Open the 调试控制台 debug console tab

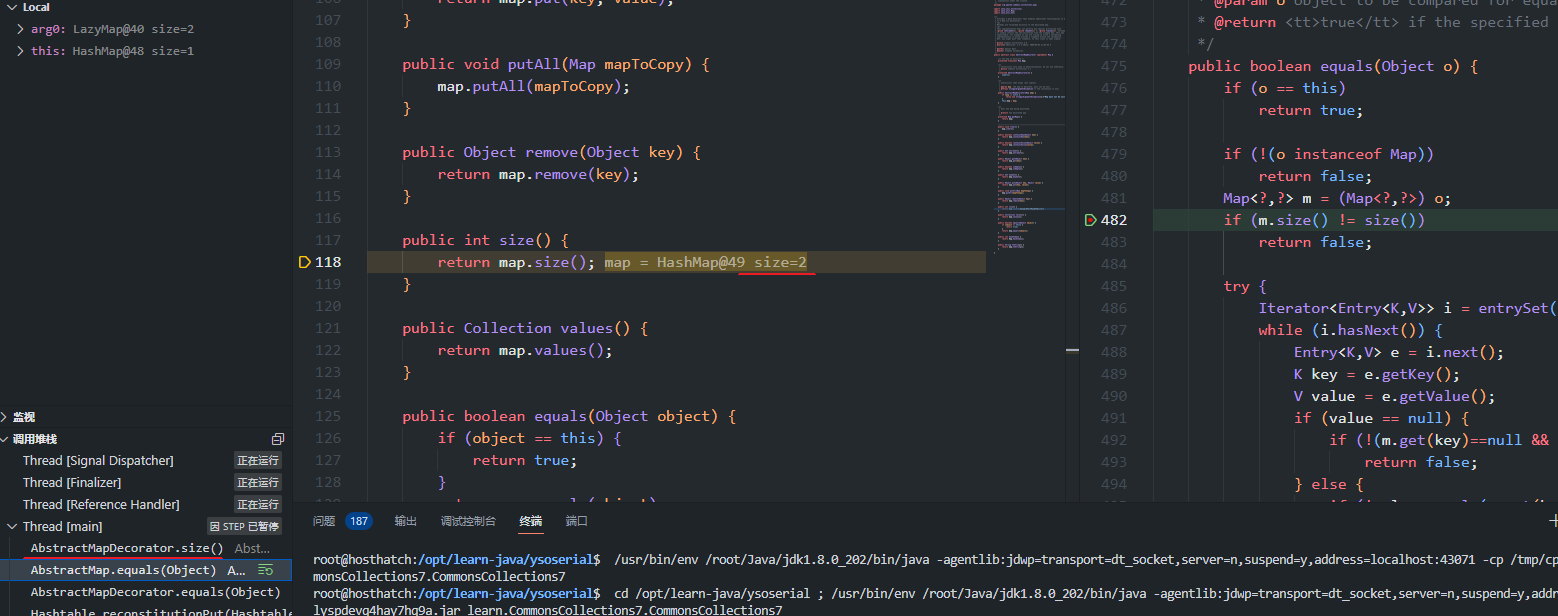tap(468, 521)
